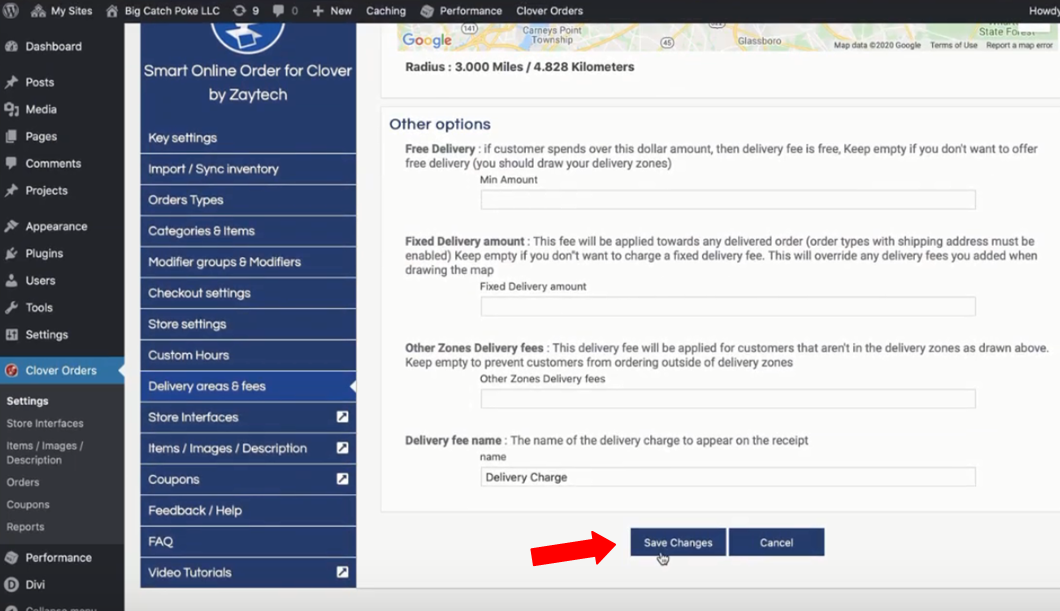1060x611 pixels.
Task: Open Reports submenu link
Action: 26,527
